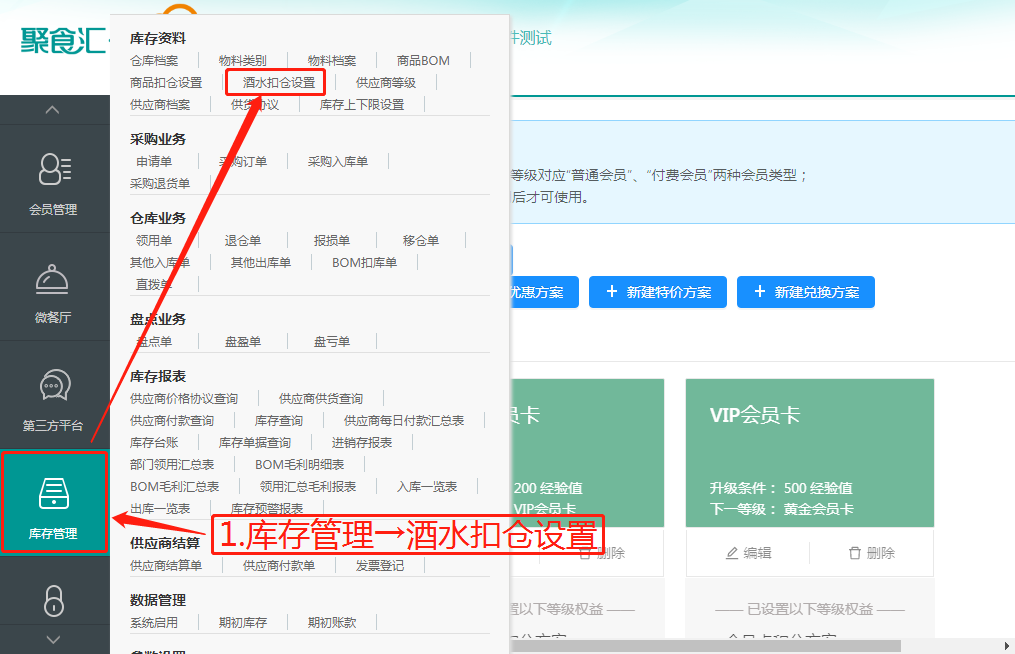Open 库存台账 report
This screenshot has width=1015, height=654.
click(154, 443)
